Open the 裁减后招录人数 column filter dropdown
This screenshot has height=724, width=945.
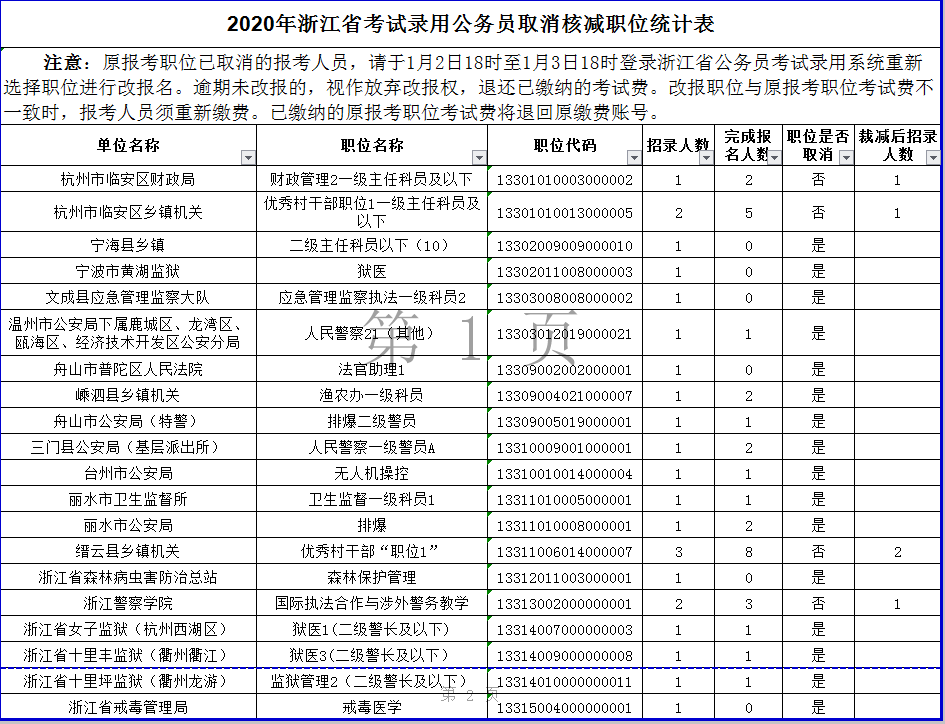933,158
